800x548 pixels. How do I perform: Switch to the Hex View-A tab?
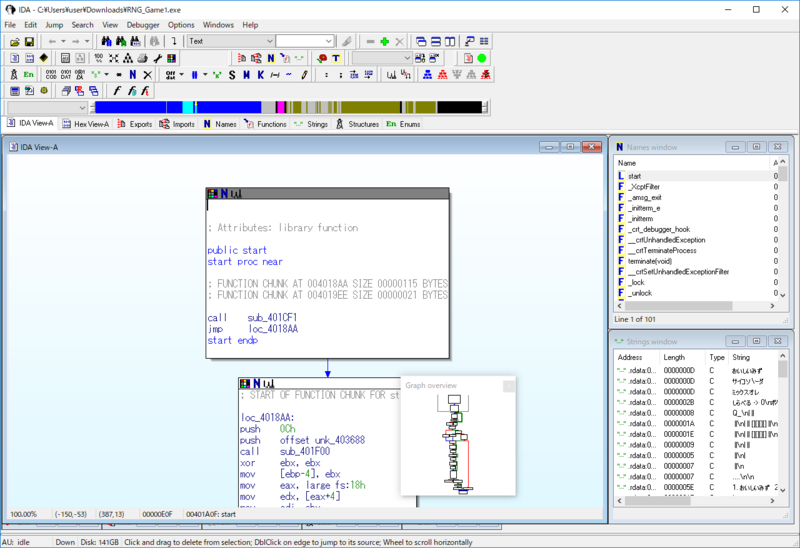coord(86,124)
